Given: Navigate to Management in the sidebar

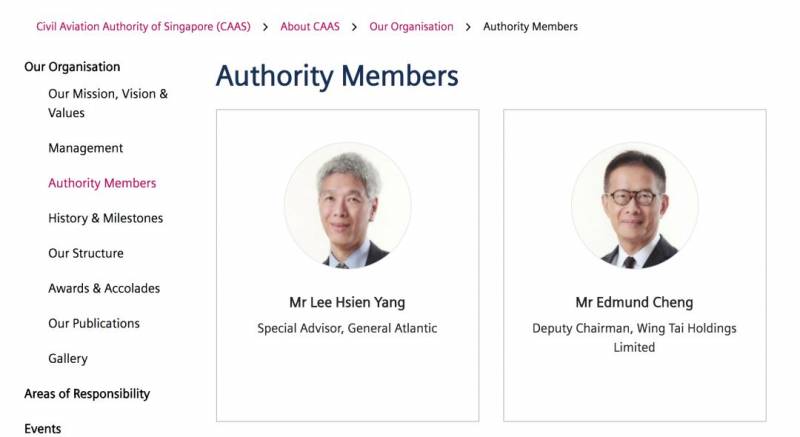Looking at the screenshot, I should click(x=86, y=148).
